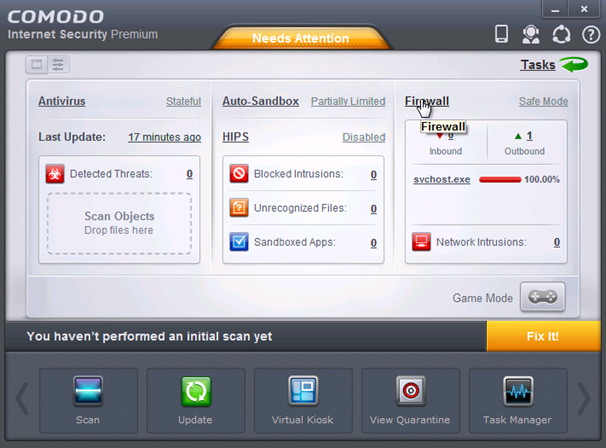
Task: Open the svchost.exe process link
Action: 442,179
